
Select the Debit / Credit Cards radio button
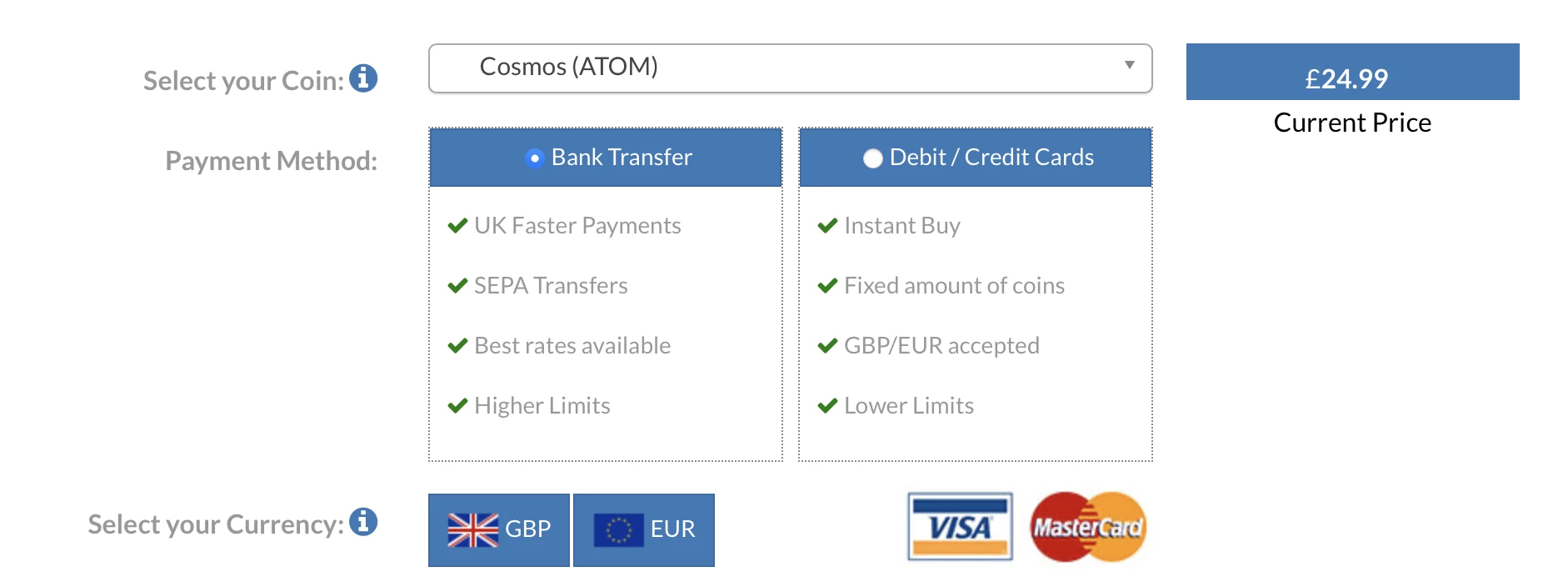tap(872, 158)
